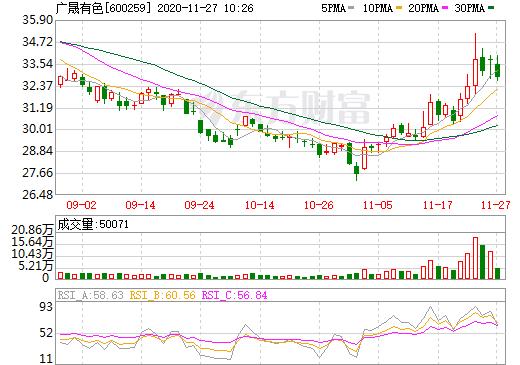This screenshot has height=365, width=520.
Task: Click the 11-17 date axis label
Action: click(x=437, y=205)
